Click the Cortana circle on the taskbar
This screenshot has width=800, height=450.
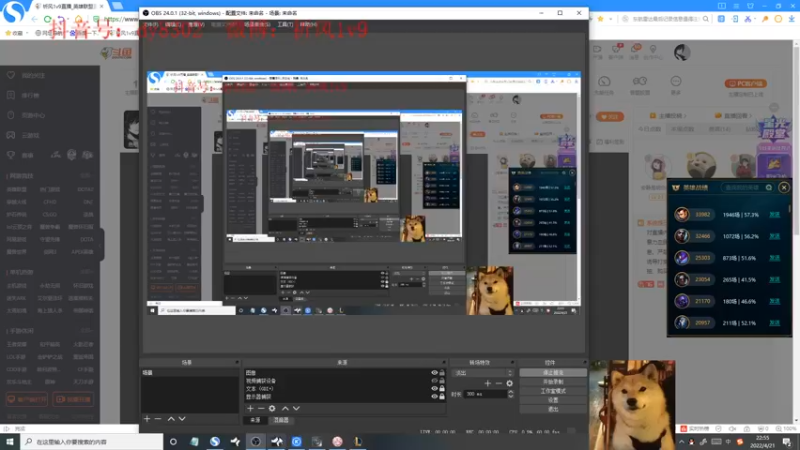click(x=173, y=441)
